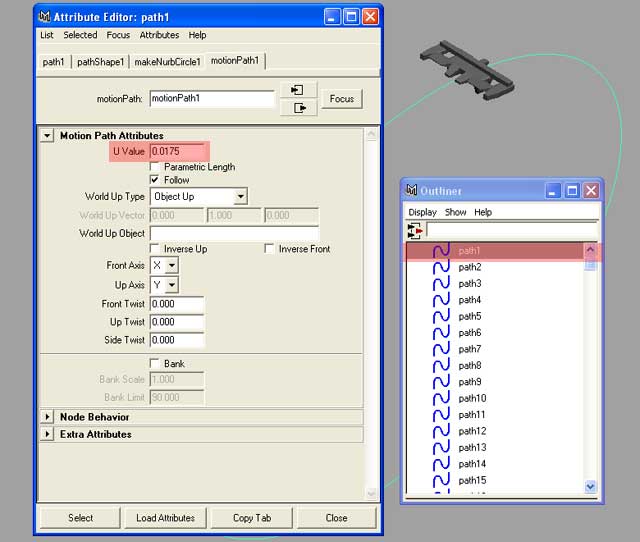This screenshot has width=640, height=542.
Task: Click the Front Twist value field
Action: (177, 304)
